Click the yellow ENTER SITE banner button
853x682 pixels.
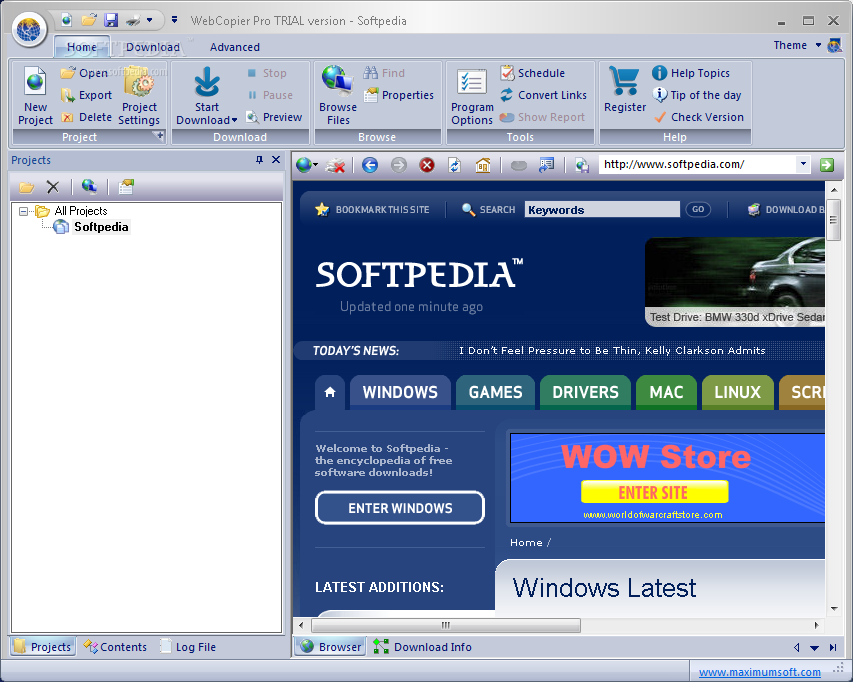(654, 493)
